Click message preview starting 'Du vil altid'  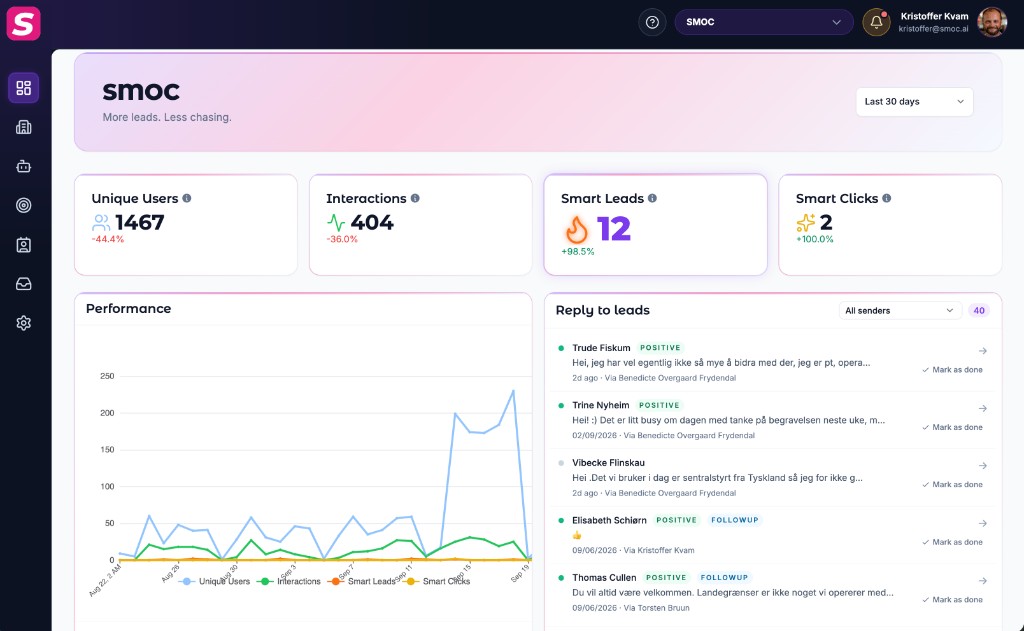(x=733, y=592)
